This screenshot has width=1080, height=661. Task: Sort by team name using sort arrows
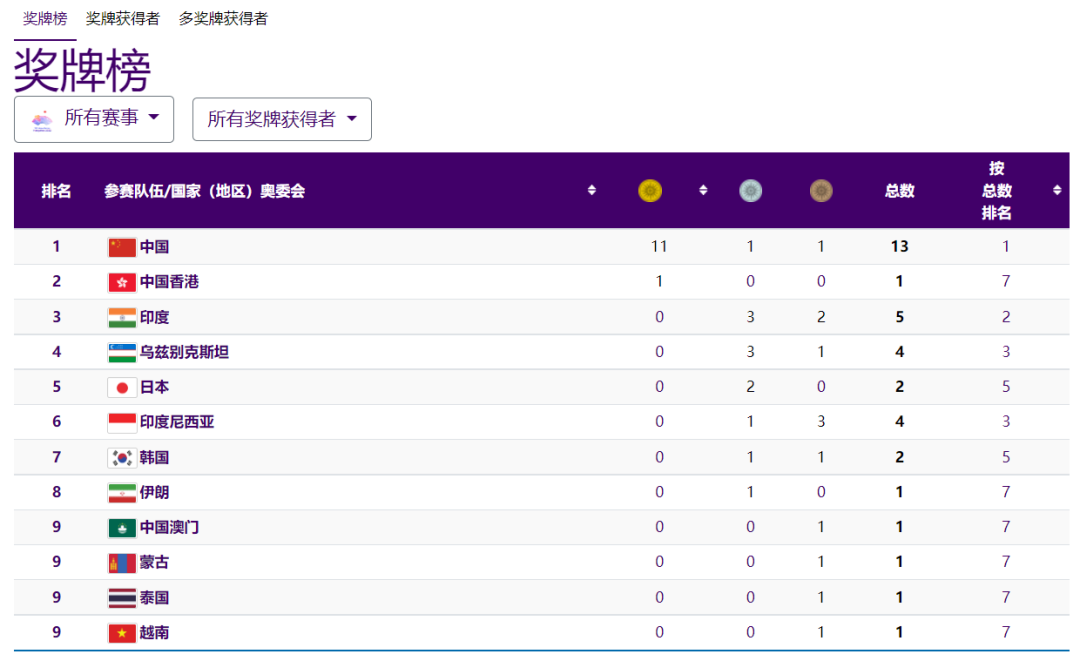tap(592, 190)
